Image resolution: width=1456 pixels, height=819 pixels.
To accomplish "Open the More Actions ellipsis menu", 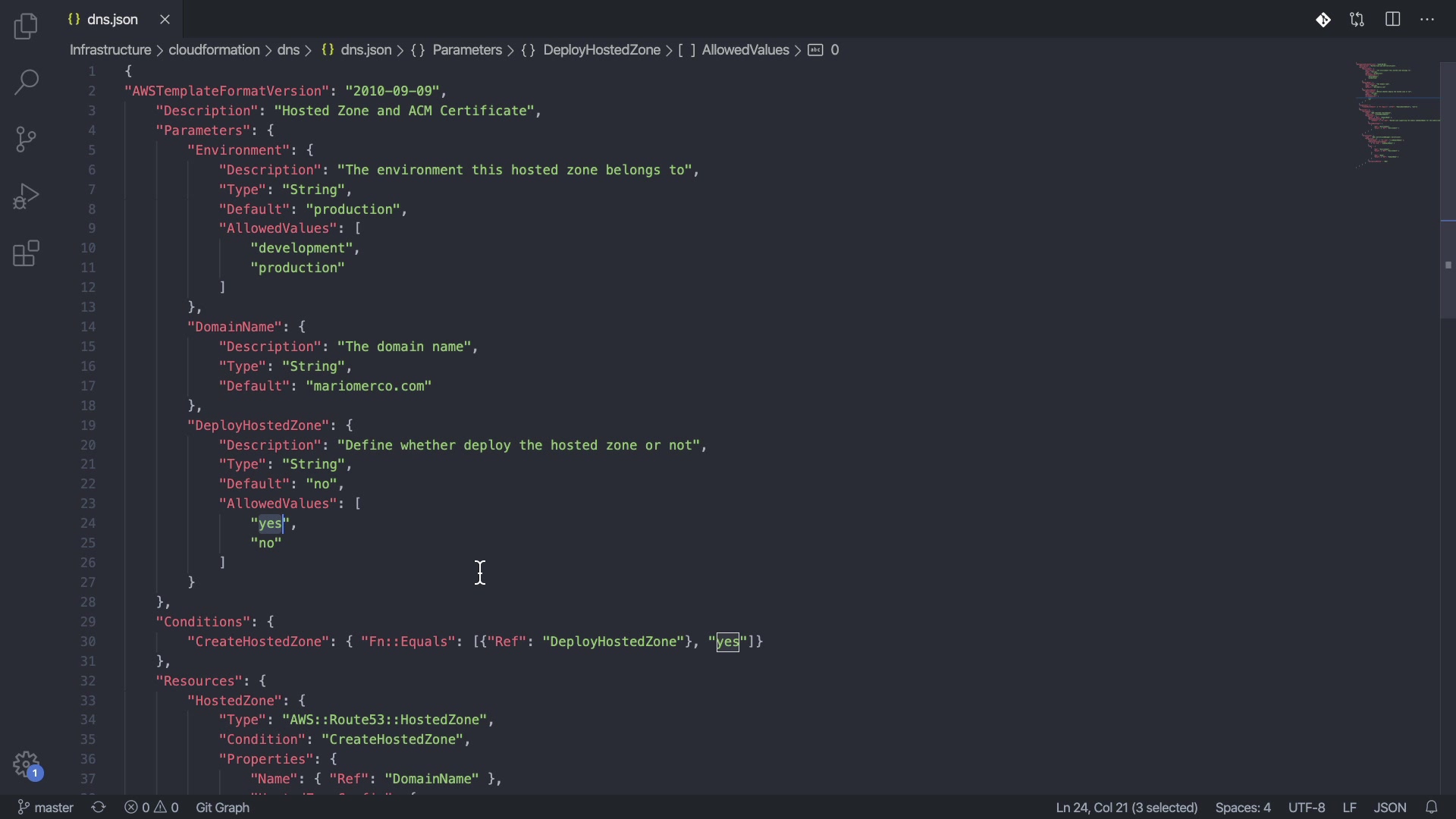I will (1427, 20).
